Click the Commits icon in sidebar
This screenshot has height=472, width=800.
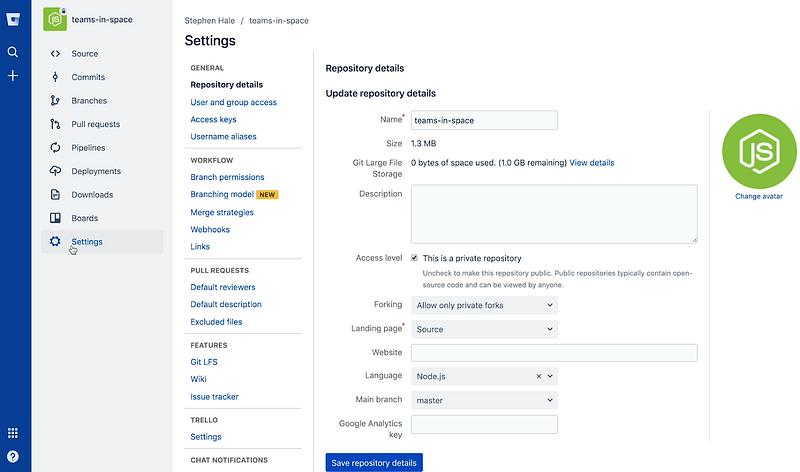[55, 77]
